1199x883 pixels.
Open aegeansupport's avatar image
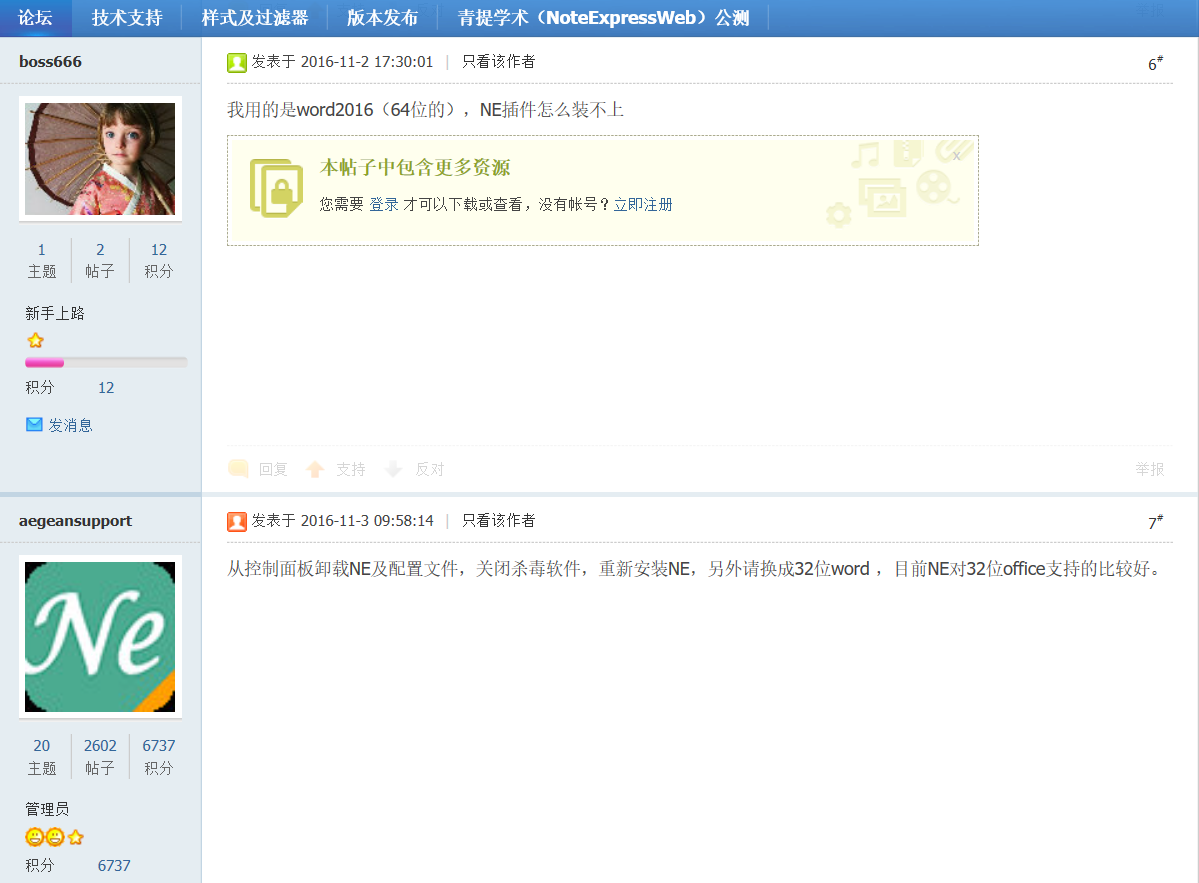[x=99, y=637]
